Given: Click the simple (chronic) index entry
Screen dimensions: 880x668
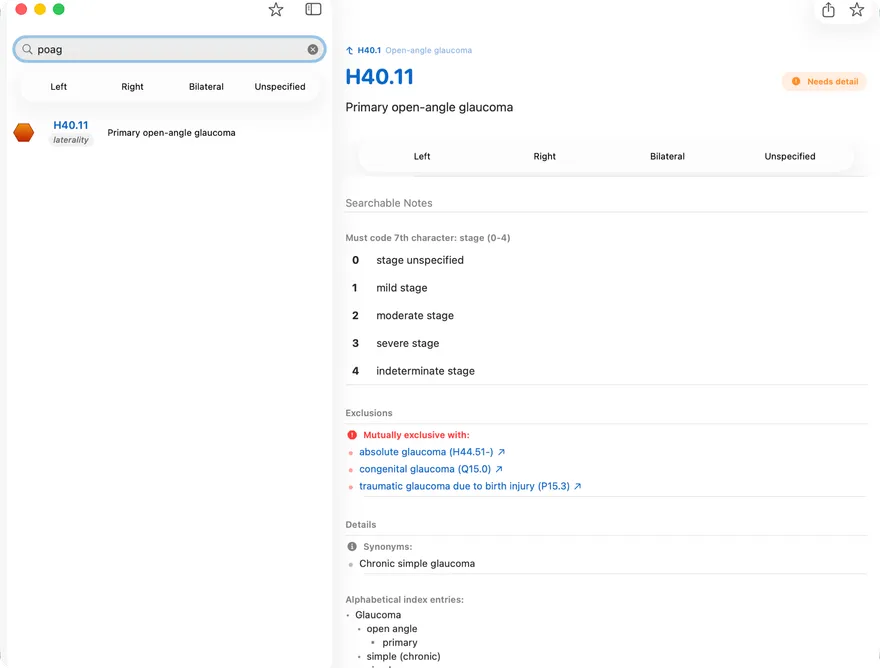Looking at the screenshot, I should 403,656.
